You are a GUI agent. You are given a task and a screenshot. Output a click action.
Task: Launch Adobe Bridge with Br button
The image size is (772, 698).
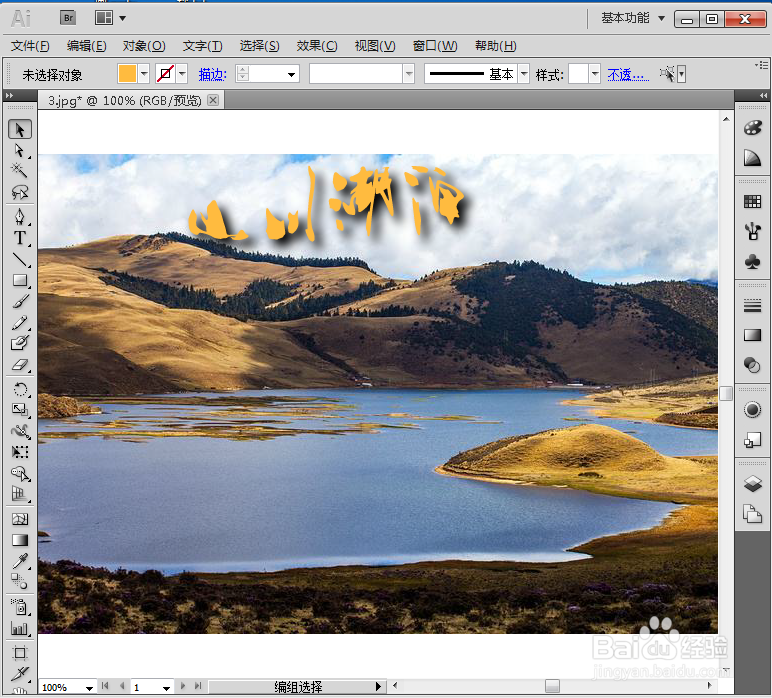[x=68, y=18]
